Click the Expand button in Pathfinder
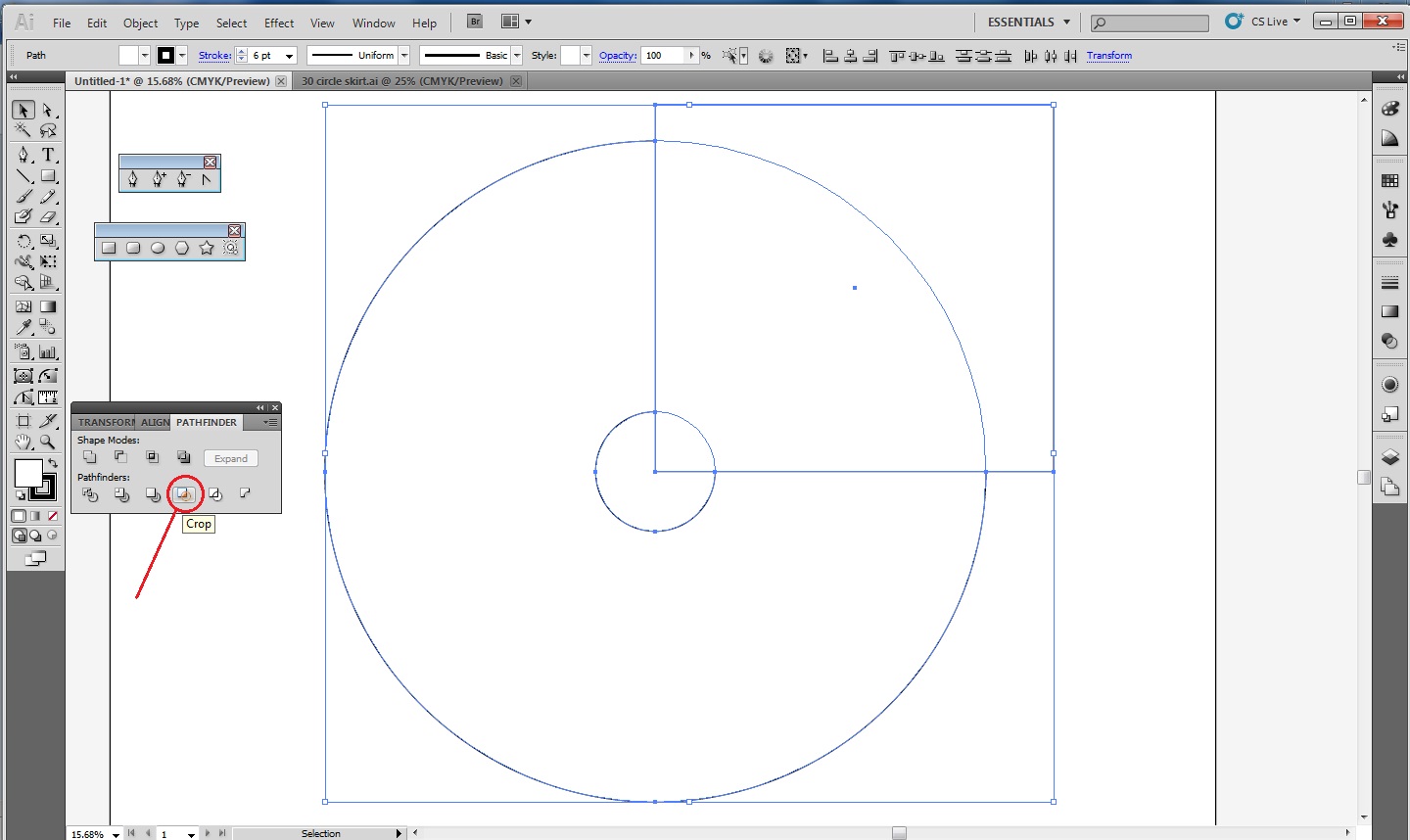 (x=231, y=458)
